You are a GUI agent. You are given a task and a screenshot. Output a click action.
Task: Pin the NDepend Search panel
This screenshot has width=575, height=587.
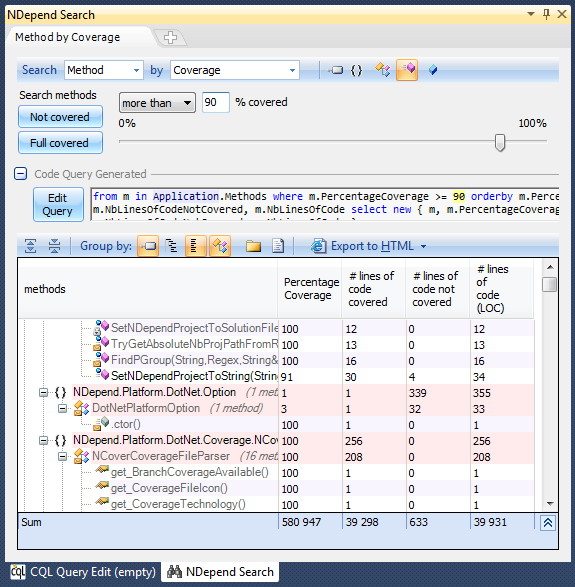tap(546, 14)
